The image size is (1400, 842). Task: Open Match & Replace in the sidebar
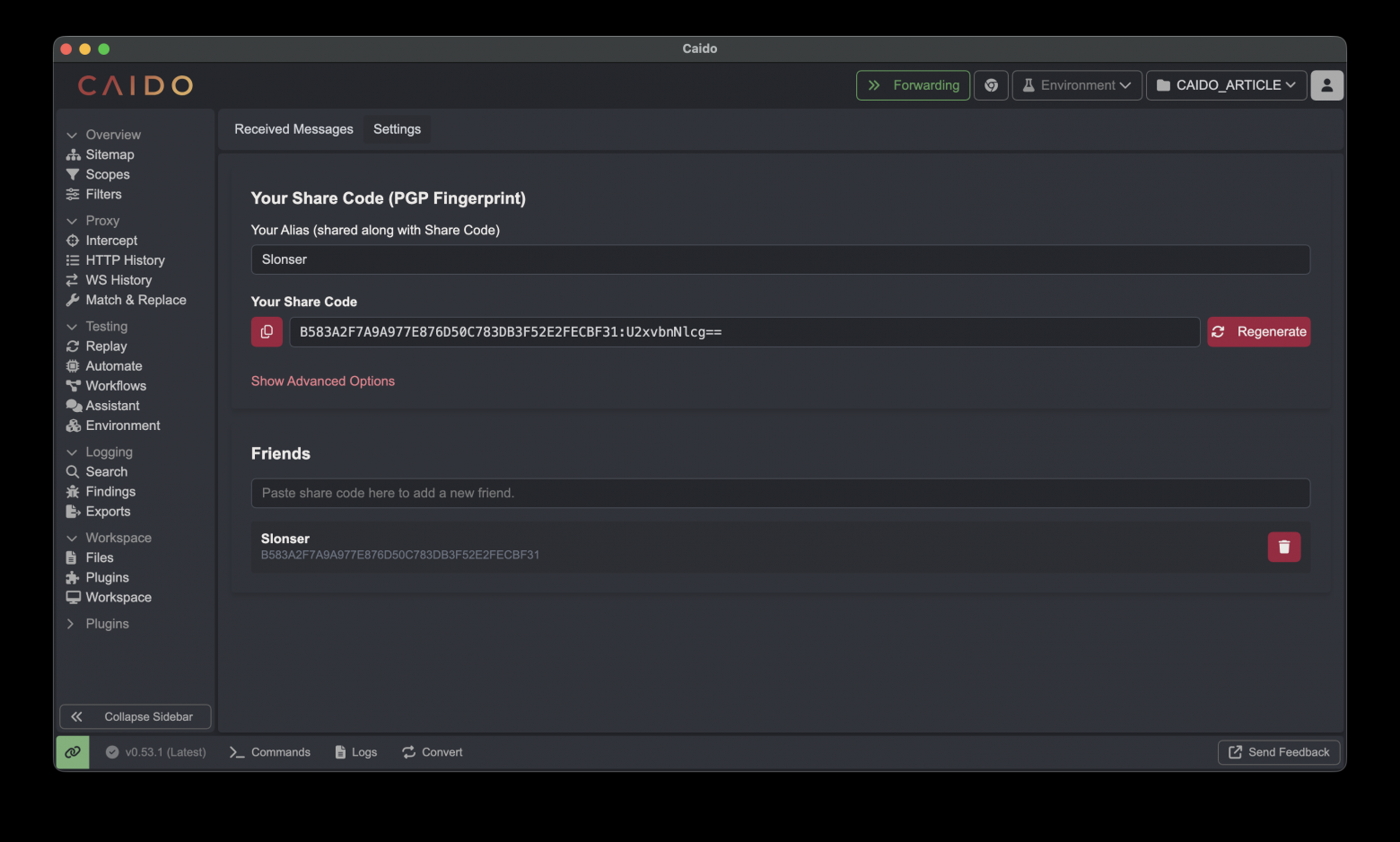point(136,300)
